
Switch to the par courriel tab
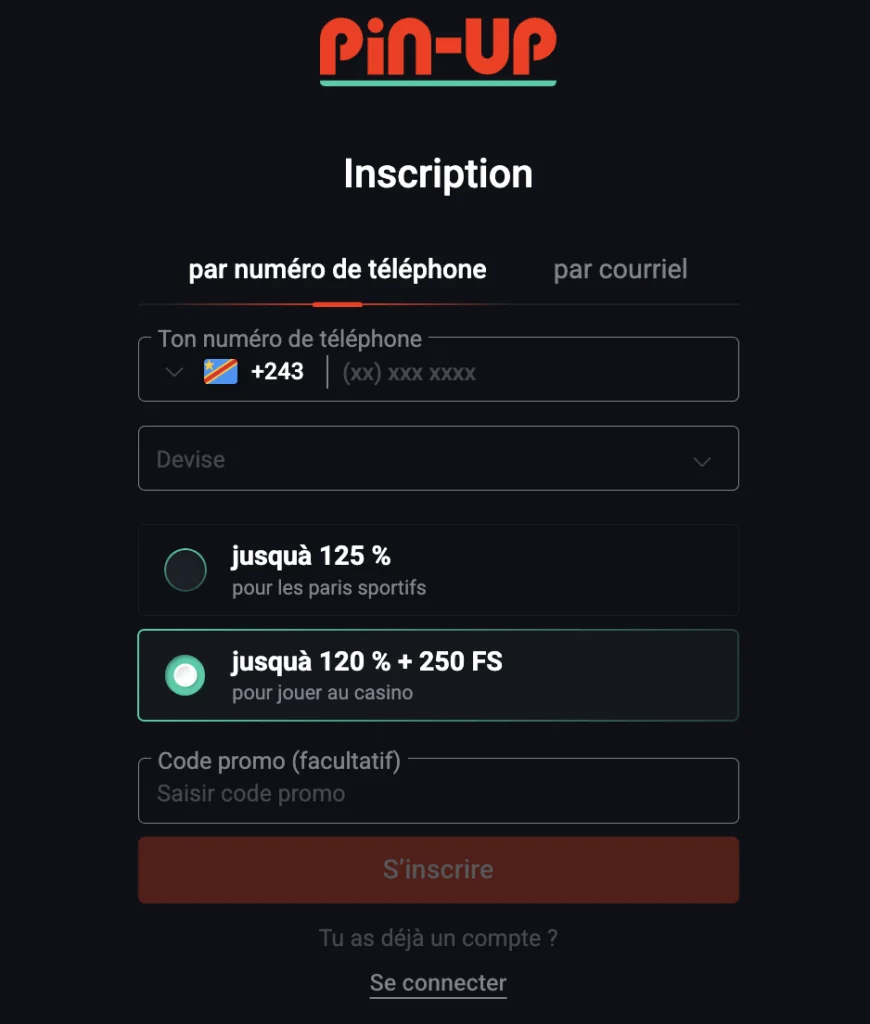[x=620, y=269]
